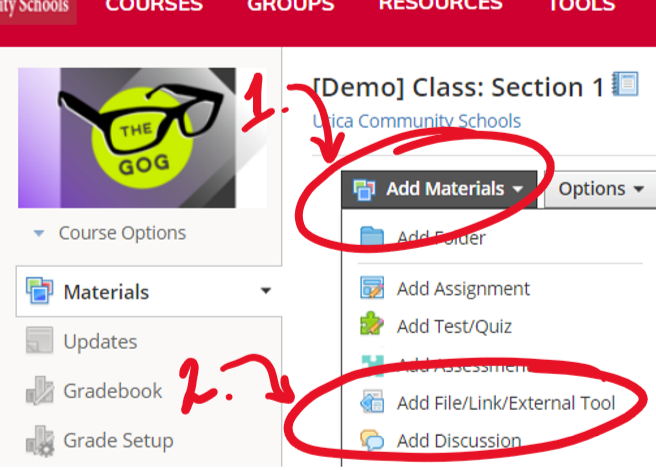The height and width of the screenshot is (470, 656).
Task: Click the course info icon beside Section 1
Action: pyautogui.click(x=625, y=85)
